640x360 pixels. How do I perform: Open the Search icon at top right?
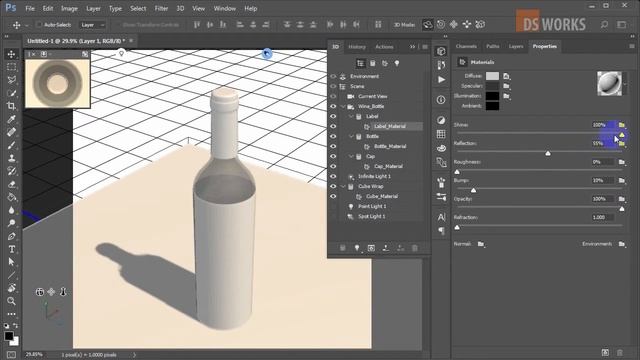tap(604, 25)
